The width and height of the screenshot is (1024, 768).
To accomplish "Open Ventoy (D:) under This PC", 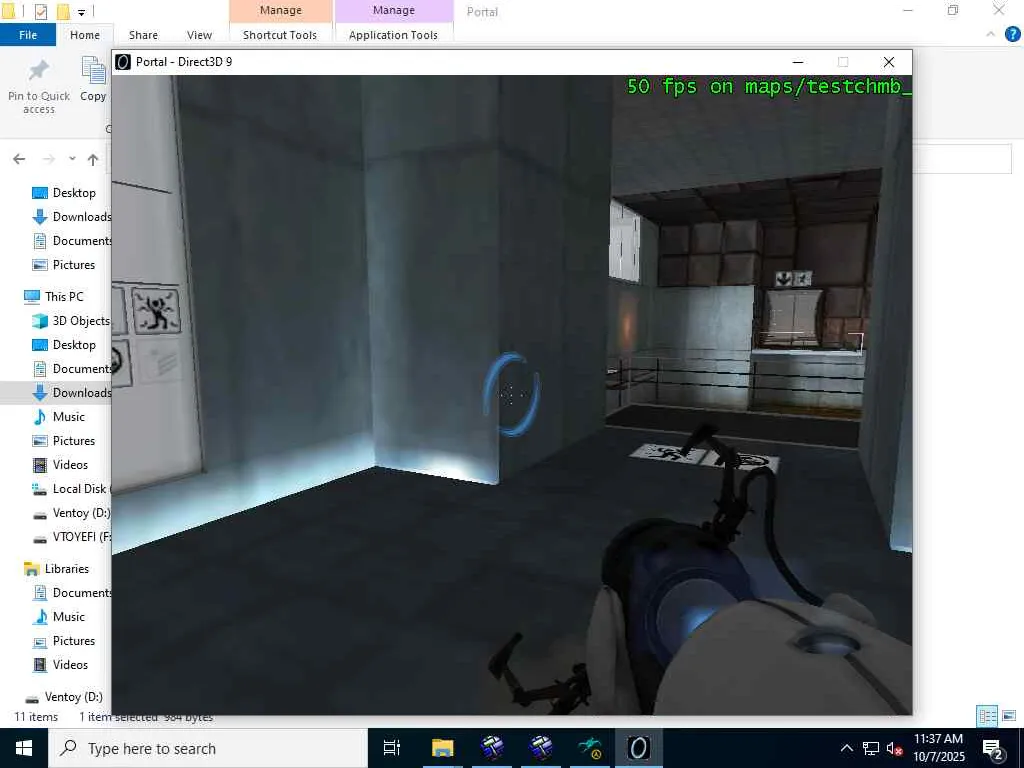I will tap(71, 513).
